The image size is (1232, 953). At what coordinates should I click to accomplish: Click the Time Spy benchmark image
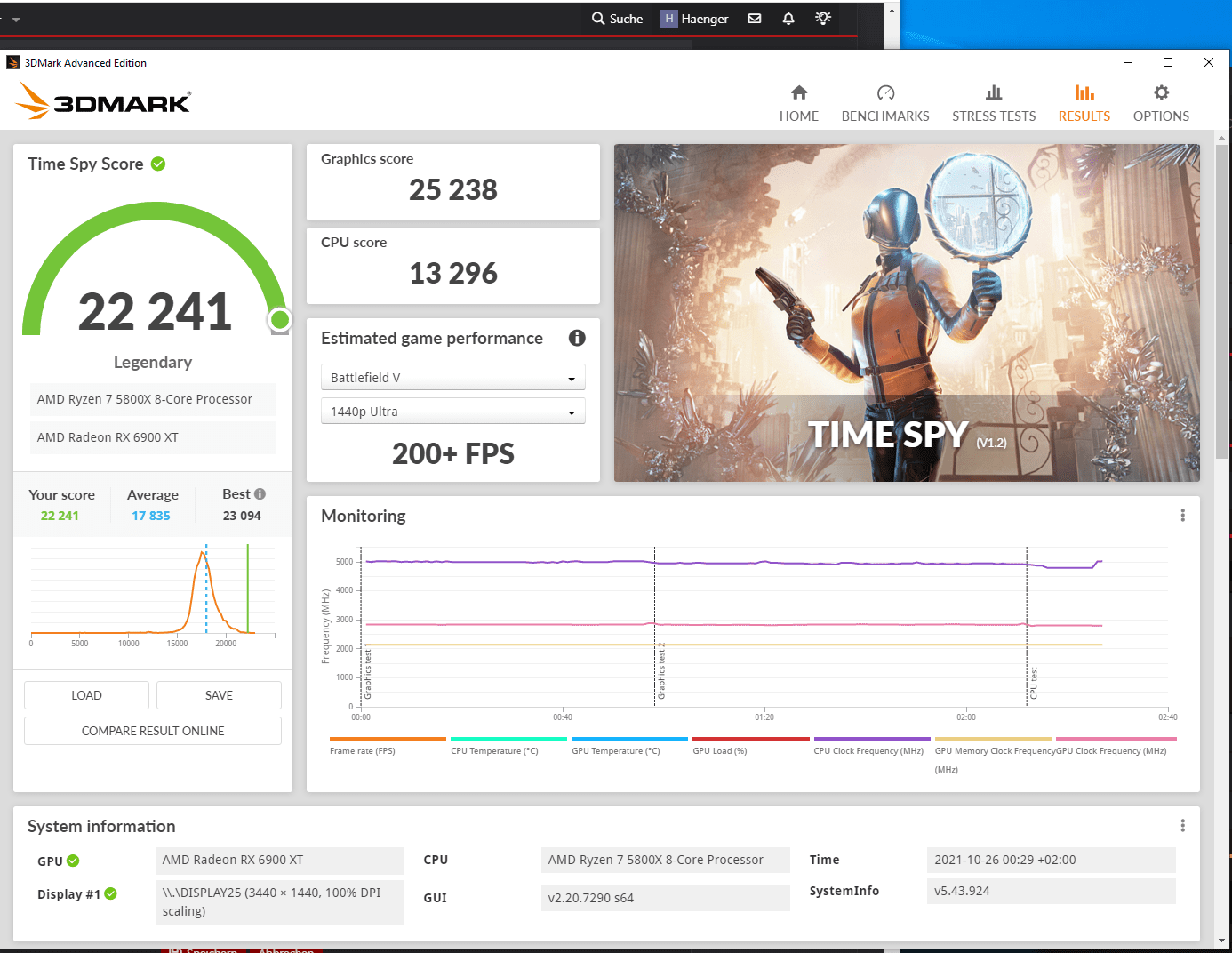[907, 313]
